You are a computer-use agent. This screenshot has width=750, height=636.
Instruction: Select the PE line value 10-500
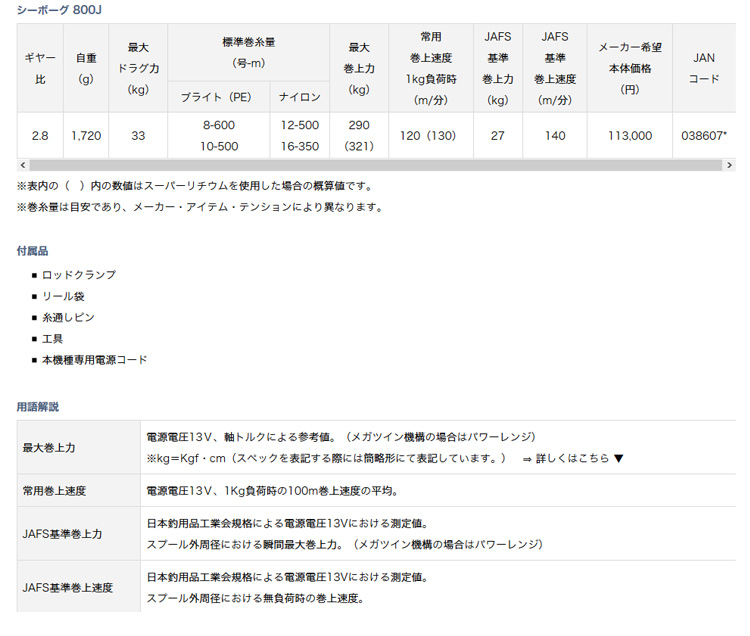click(219, 146)
